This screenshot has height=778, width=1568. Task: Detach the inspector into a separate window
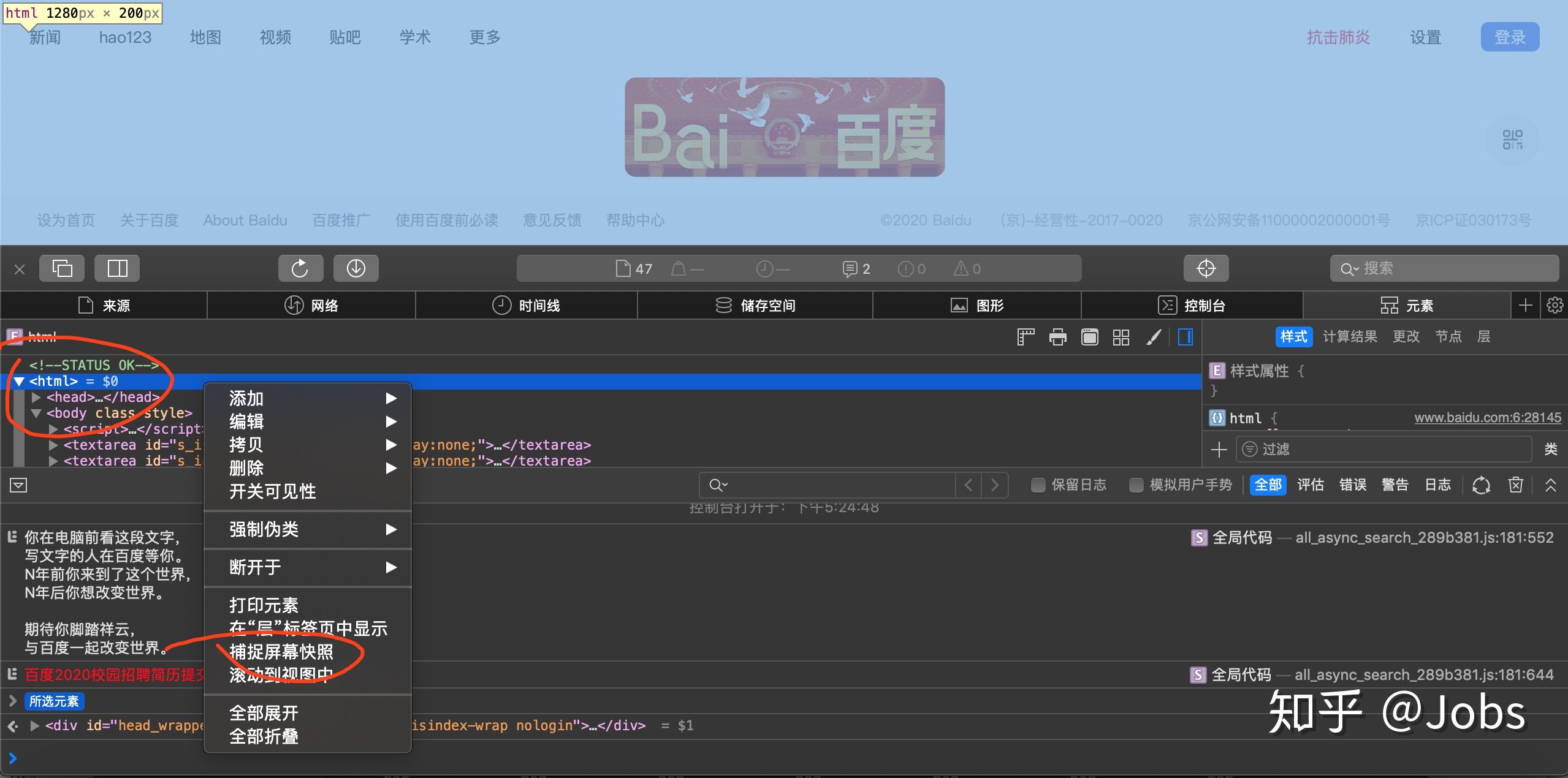62,268
